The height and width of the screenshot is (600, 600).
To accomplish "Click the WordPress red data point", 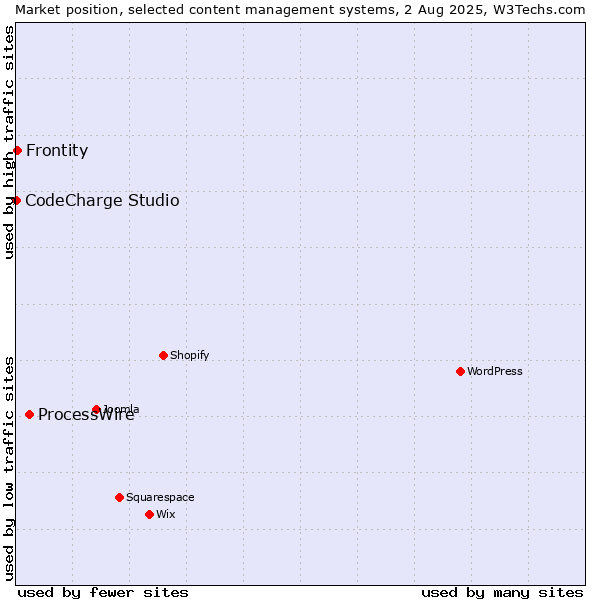I will coord(460,372).
